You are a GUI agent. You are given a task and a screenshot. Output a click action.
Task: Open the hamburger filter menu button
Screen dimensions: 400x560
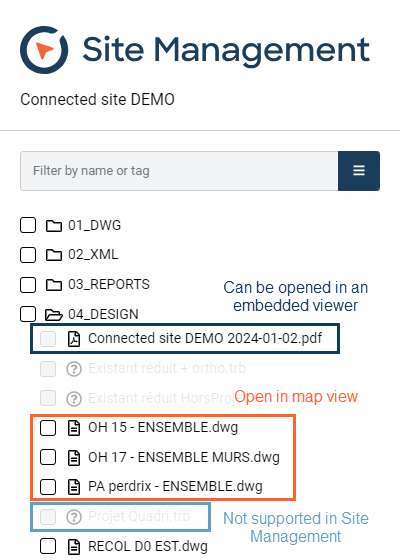(359, 171)
